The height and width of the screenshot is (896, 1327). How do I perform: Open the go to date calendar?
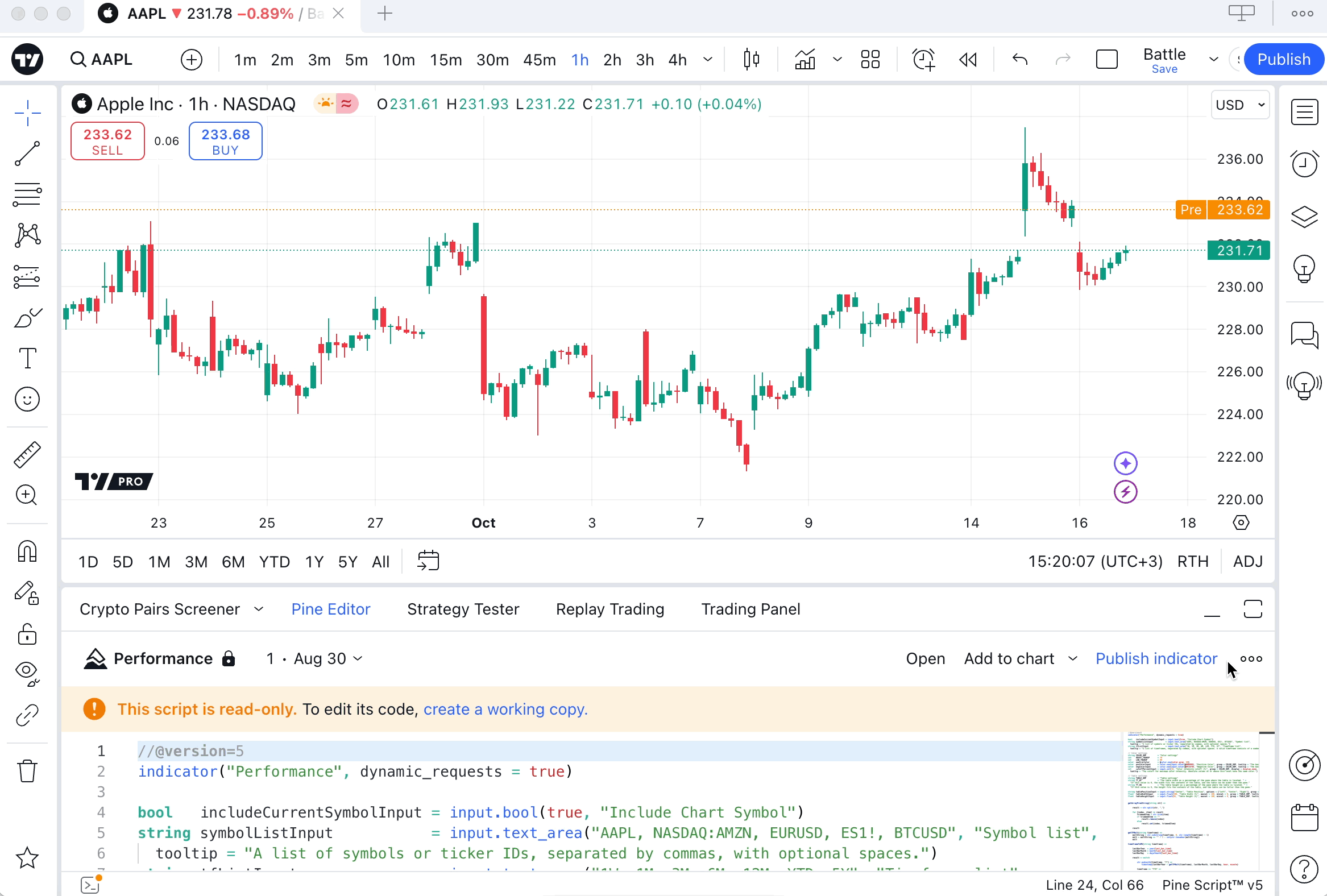(428, 561)
